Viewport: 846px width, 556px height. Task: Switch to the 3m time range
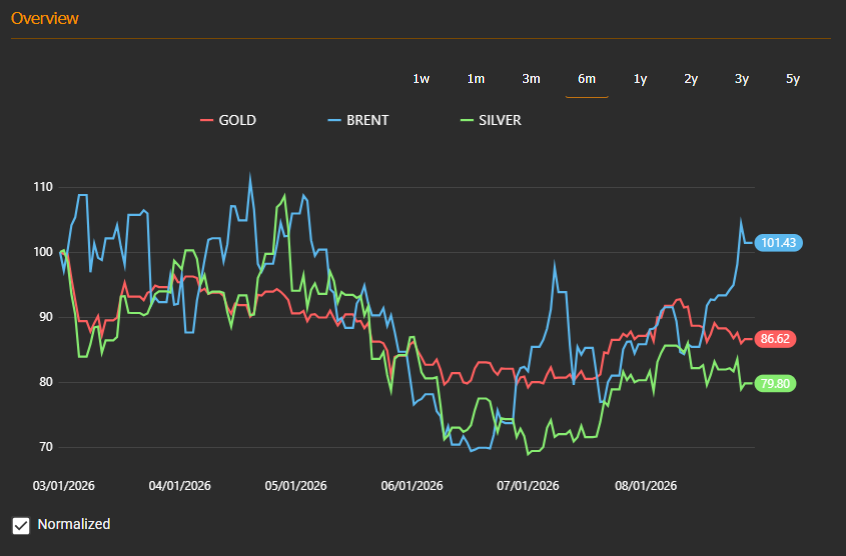pyautogui.click(x=531, y=79)
